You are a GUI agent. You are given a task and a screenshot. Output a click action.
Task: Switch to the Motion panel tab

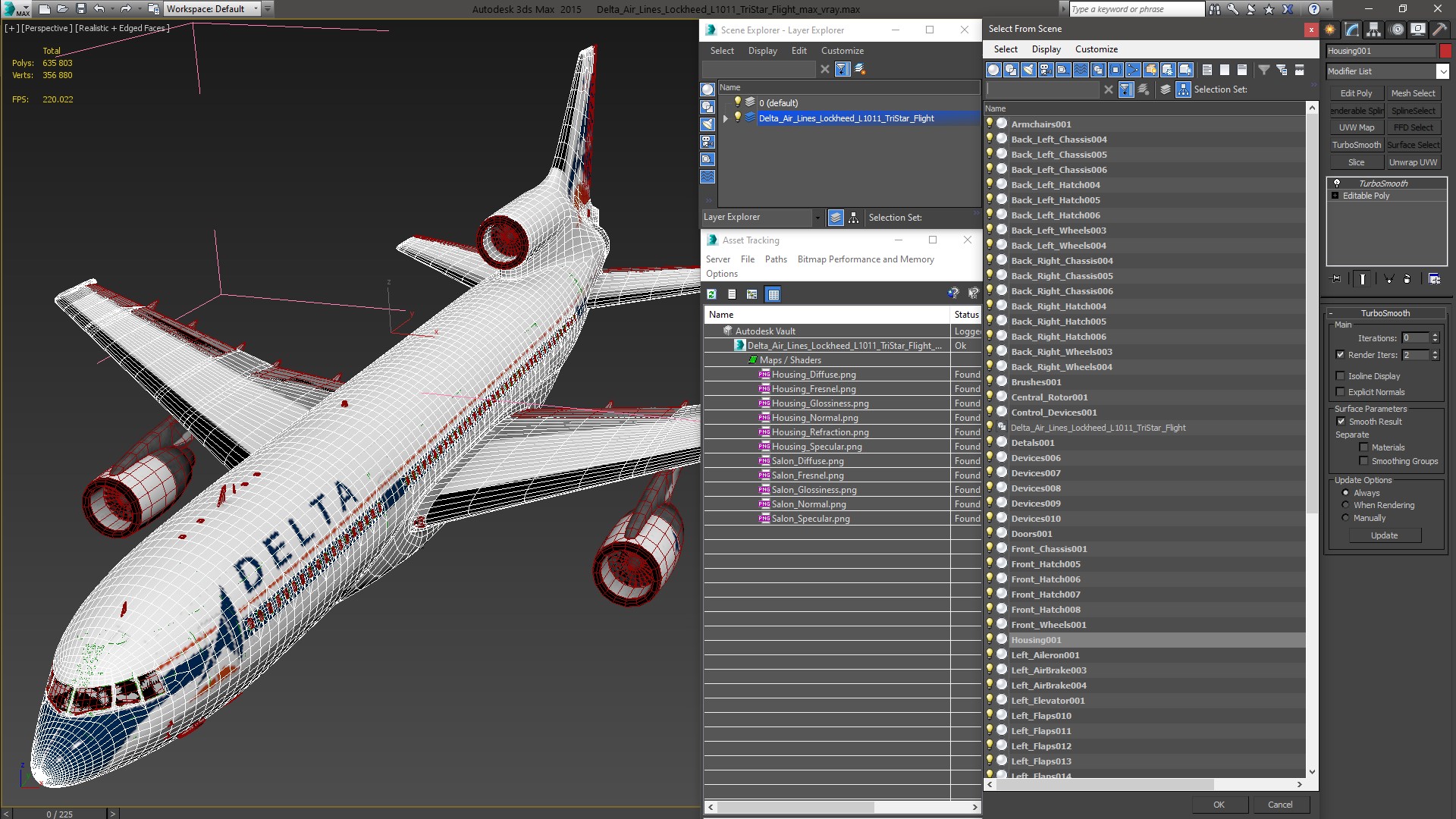coord(1396,30)
